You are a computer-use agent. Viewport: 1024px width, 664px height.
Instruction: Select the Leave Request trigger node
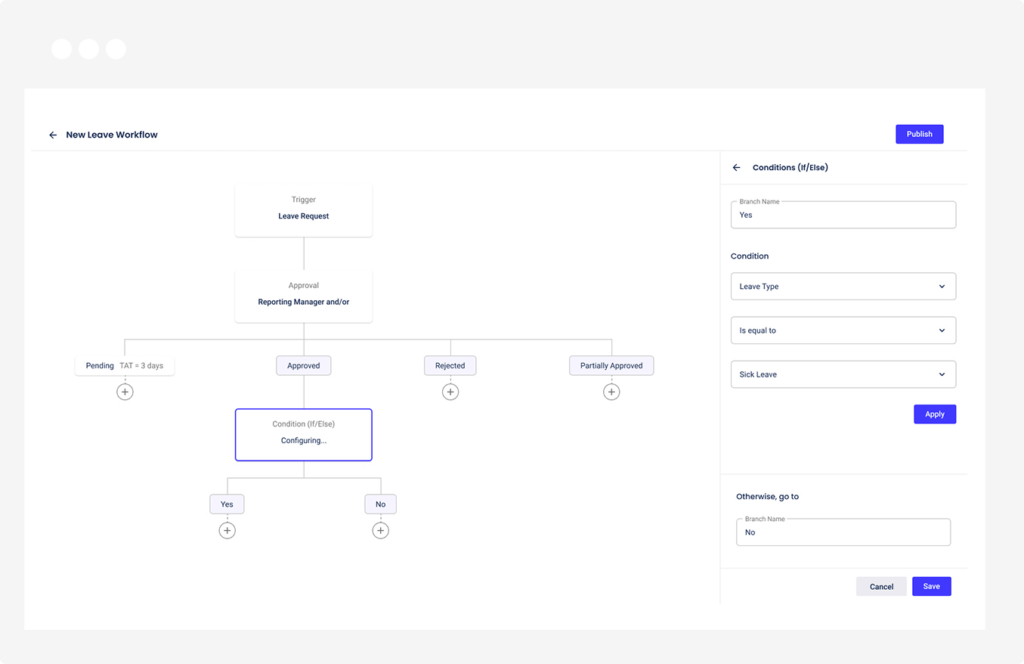click(x=303, y=208)
